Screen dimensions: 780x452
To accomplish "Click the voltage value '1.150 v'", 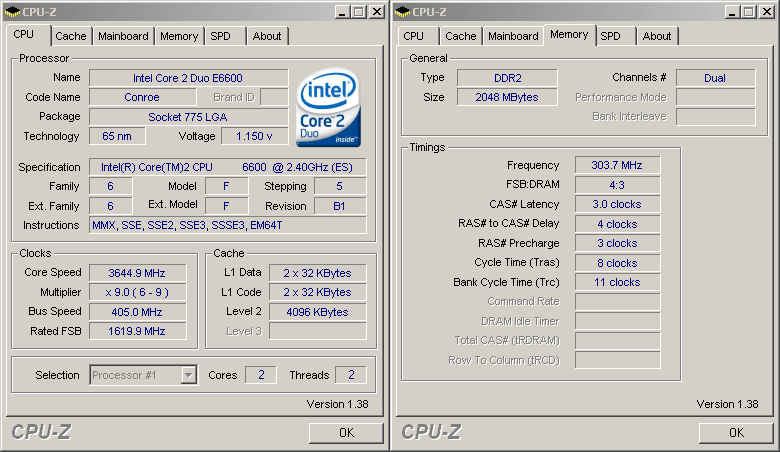I will (254, 136).
